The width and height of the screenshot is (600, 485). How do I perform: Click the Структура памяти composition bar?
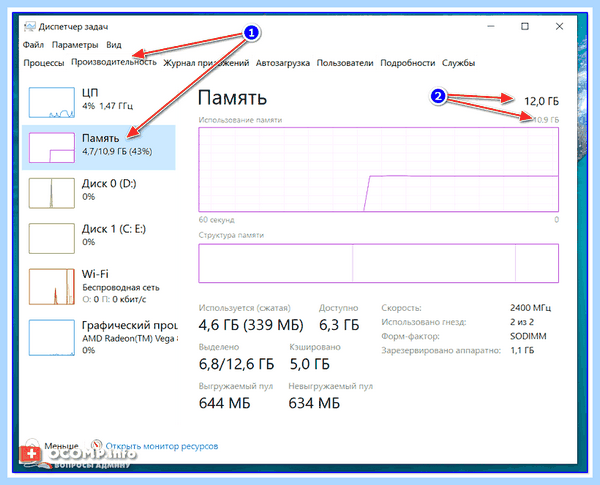click(x=378, y=263)
